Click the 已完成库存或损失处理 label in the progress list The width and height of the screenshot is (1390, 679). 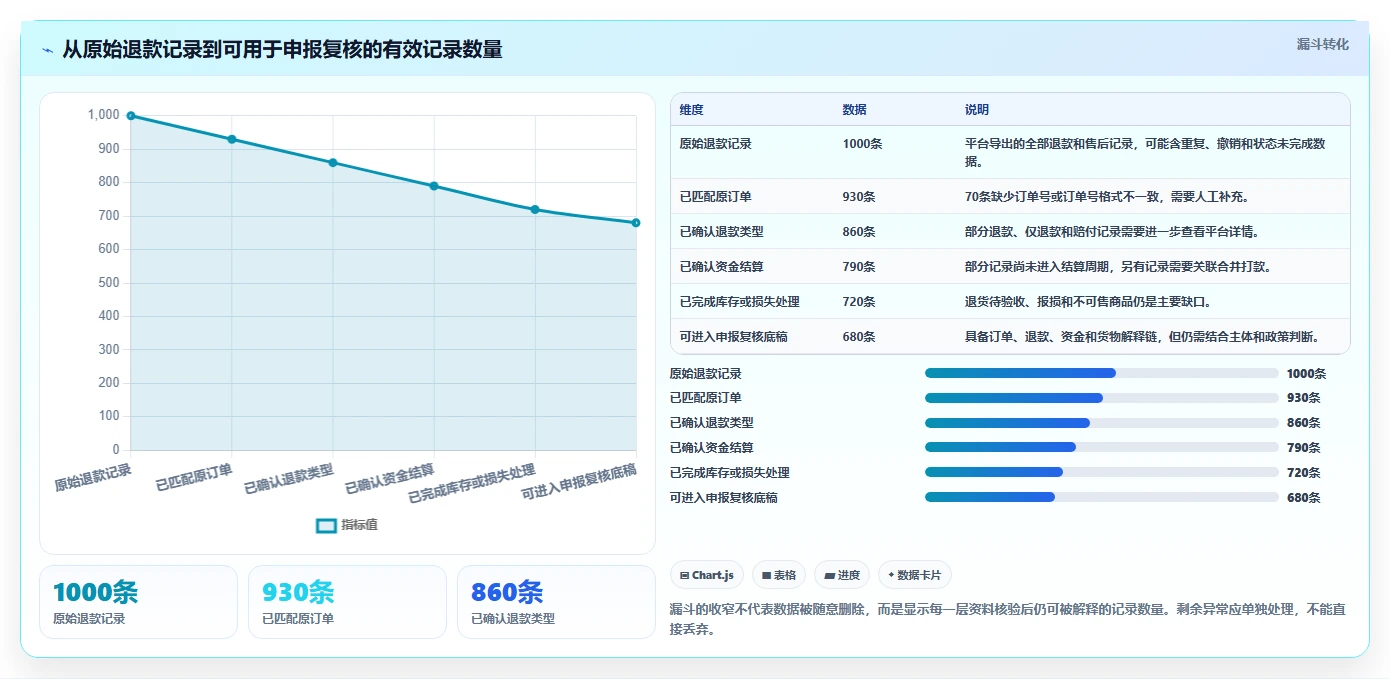[730, 473]
